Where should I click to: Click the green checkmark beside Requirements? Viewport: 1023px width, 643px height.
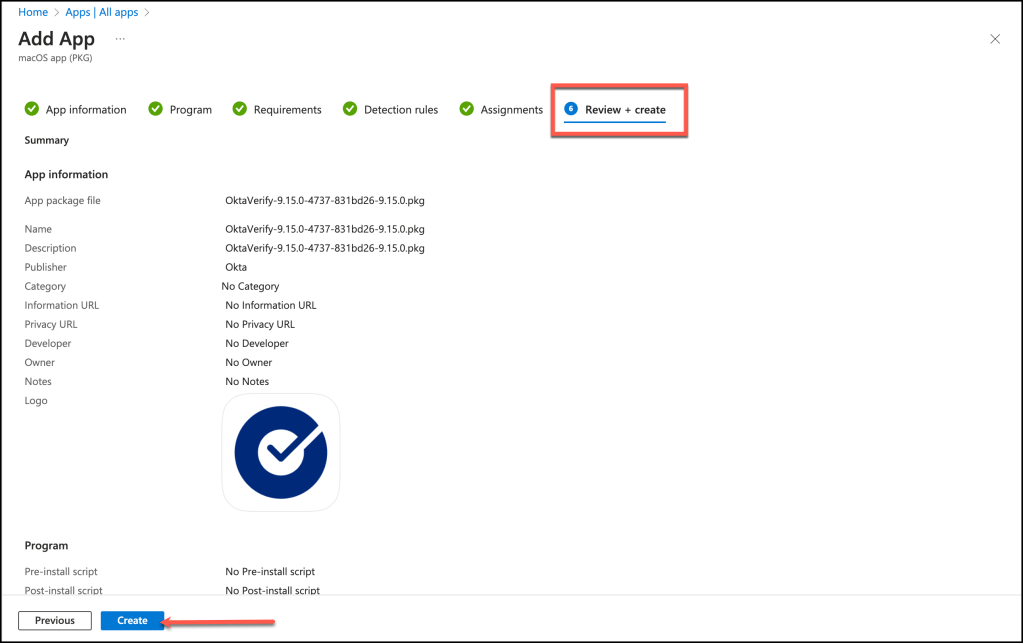pyautogui.click(x=240, y=109)
